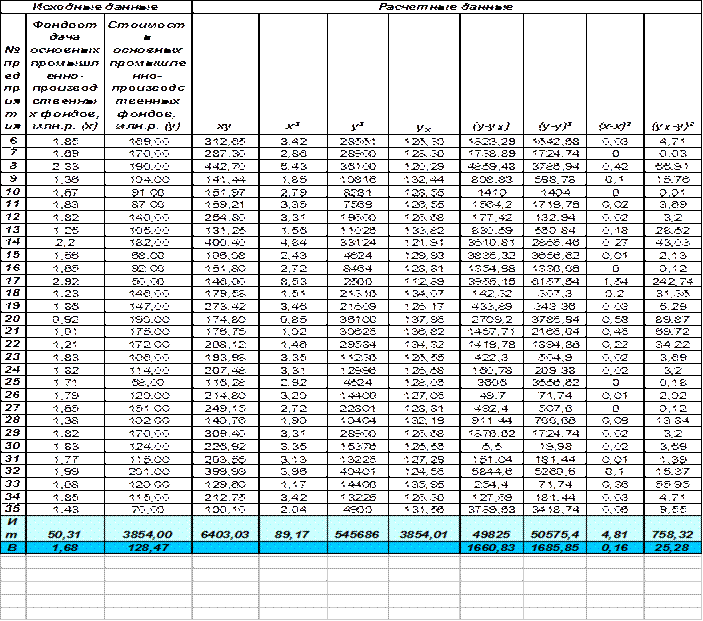Image resolution: width=703 pixels, height=621 pixels.
Task: Click the value 104,00 in row 9
Action: click(x=148, y=179)
